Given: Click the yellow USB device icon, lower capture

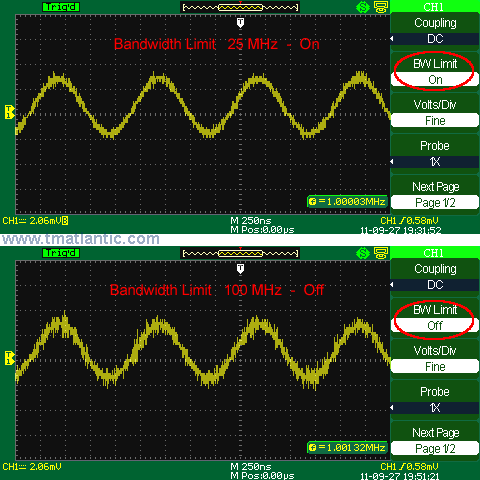Looking at the screenshot, I should [x=381, y=253].
